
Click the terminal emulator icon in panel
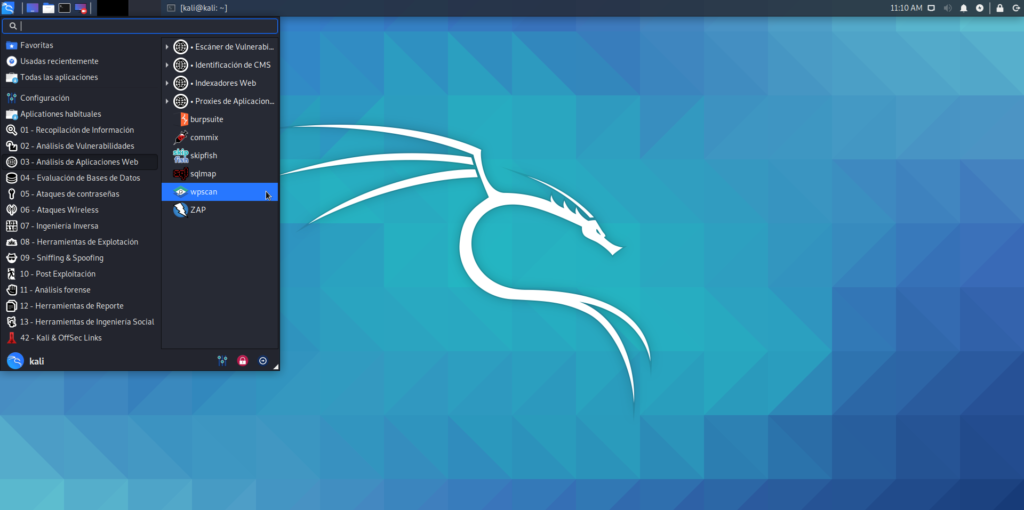point(65,8)
